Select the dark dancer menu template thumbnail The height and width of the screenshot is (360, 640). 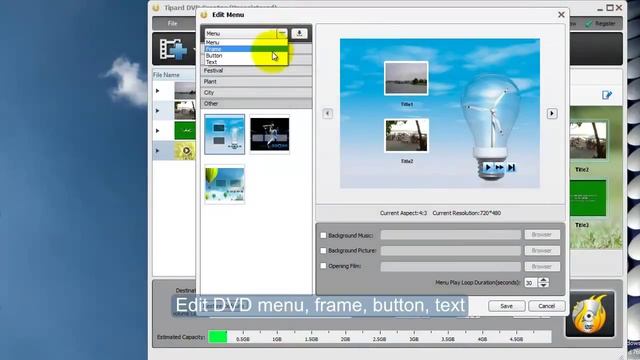(x=269, y=134)
